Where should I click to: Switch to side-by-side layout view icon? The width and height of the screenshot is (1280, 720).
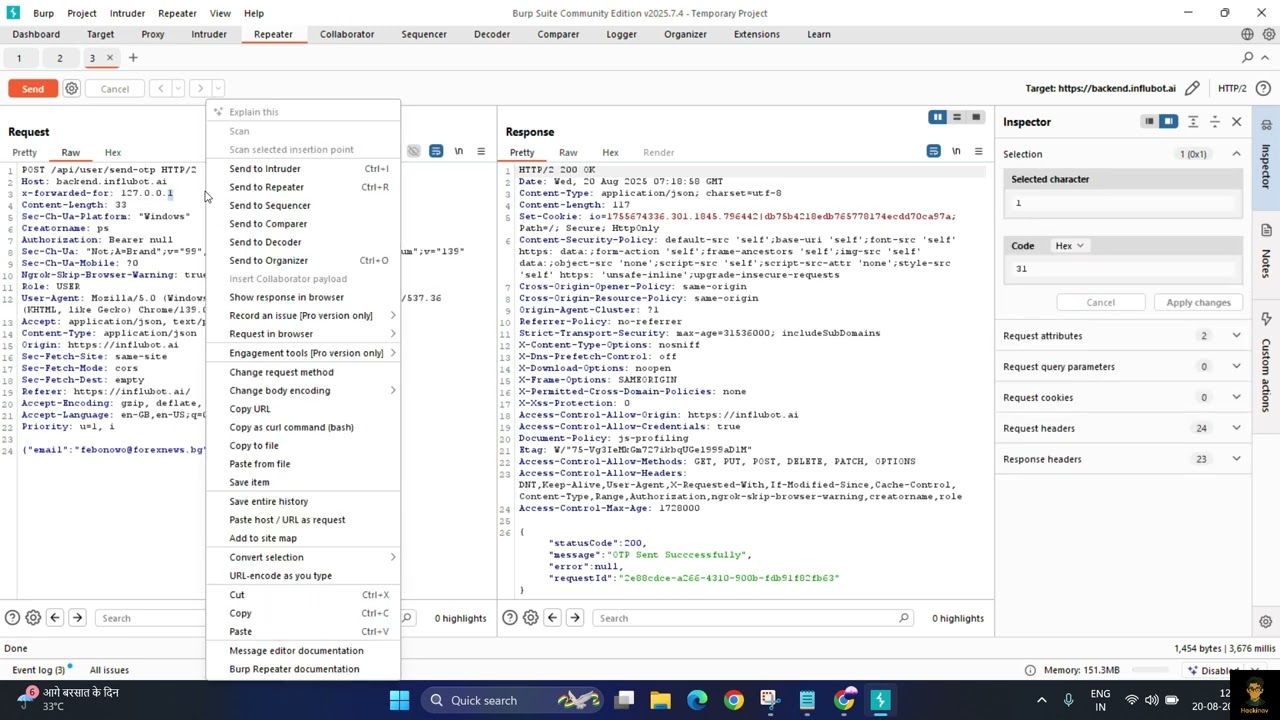coord(937,118)
